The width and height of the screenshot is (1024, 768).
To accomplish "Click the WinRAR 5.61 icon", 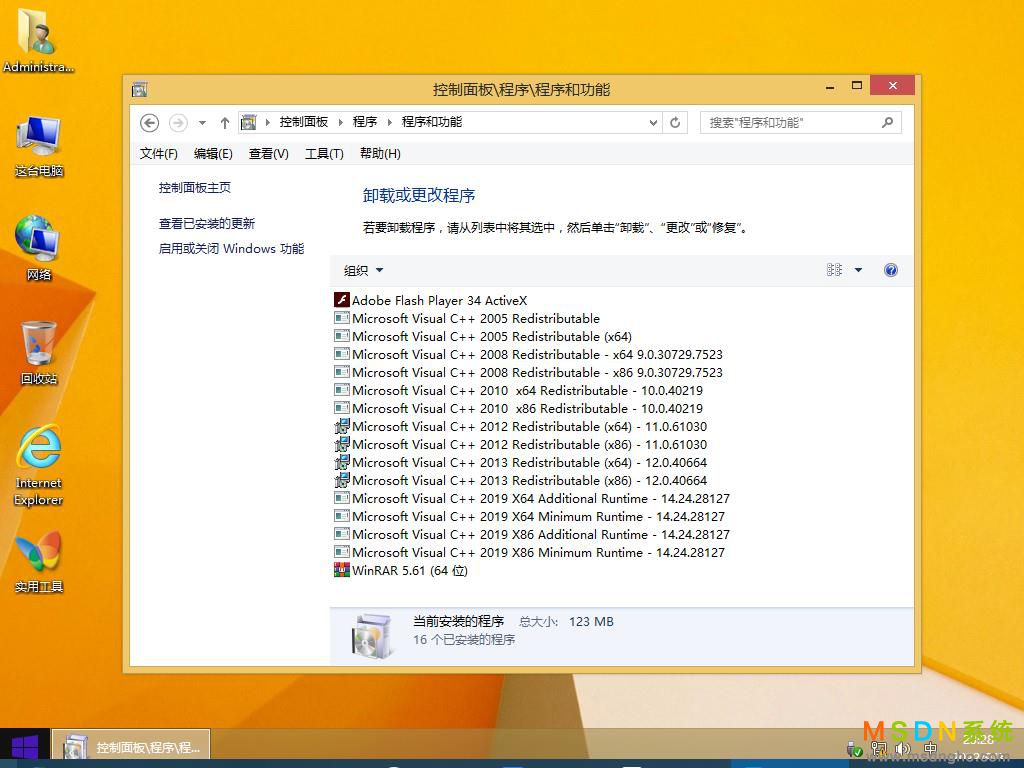I will 342,570.
